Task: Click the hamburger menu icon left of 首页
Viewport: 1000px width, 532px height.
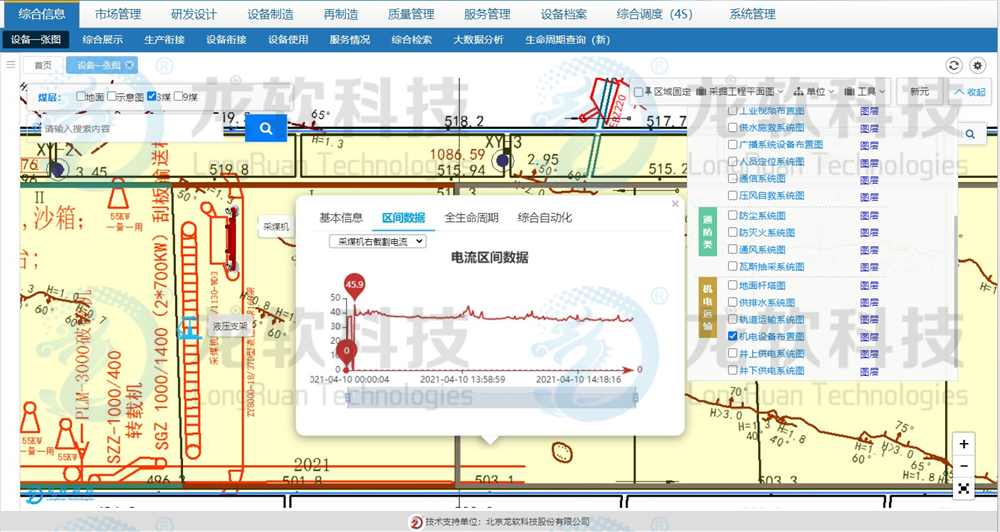Action: (11, 65)
